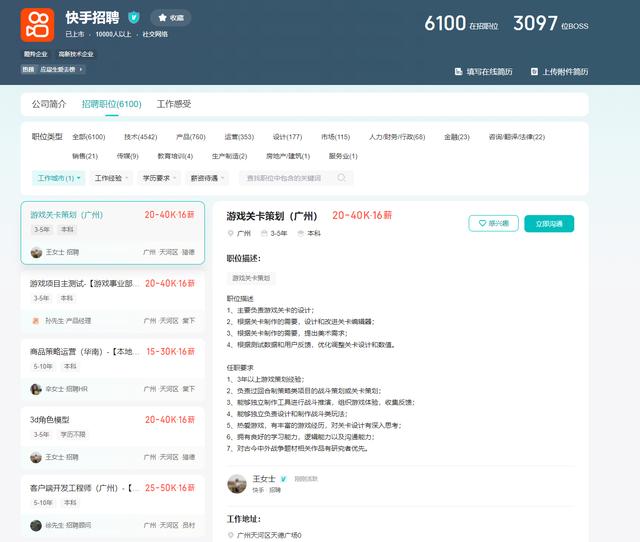This screenshot has width=640, height=542.
Task: Click the online resume document icon
Action: pyautogui.click(x=458, y=72)
